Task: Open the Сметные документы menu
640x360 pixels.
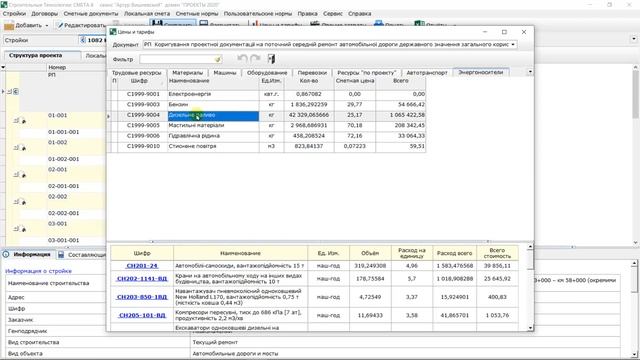Action: tap(91, 13)
